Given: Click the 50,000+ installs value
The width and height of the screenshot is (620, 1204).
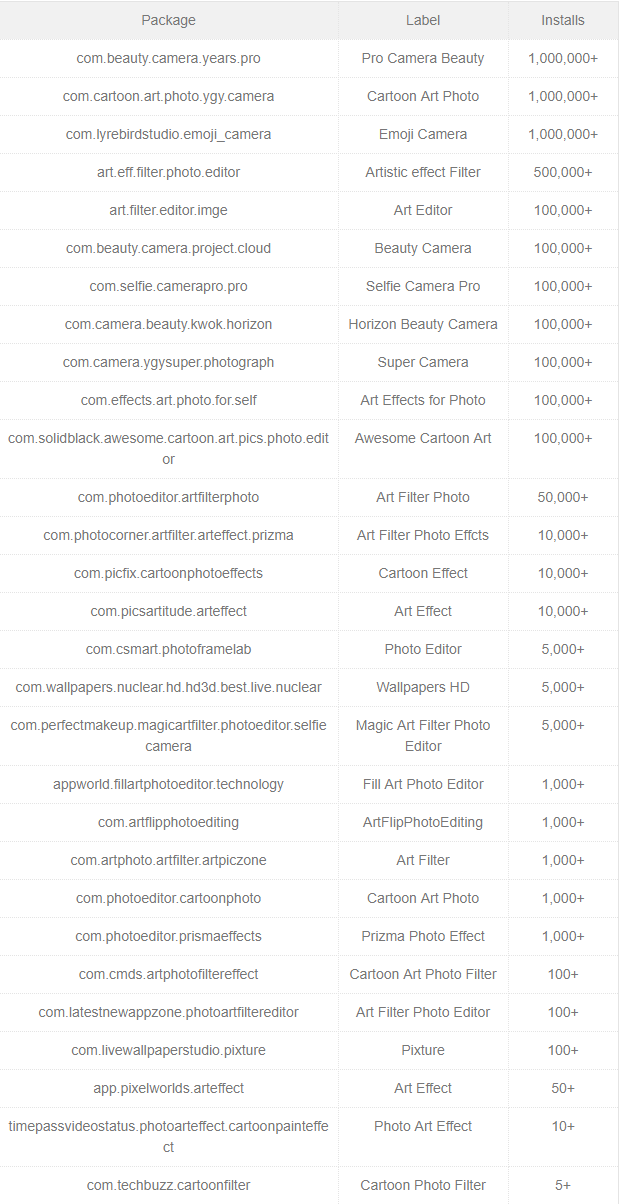Looking at the screenshot, I should (563, 497).
